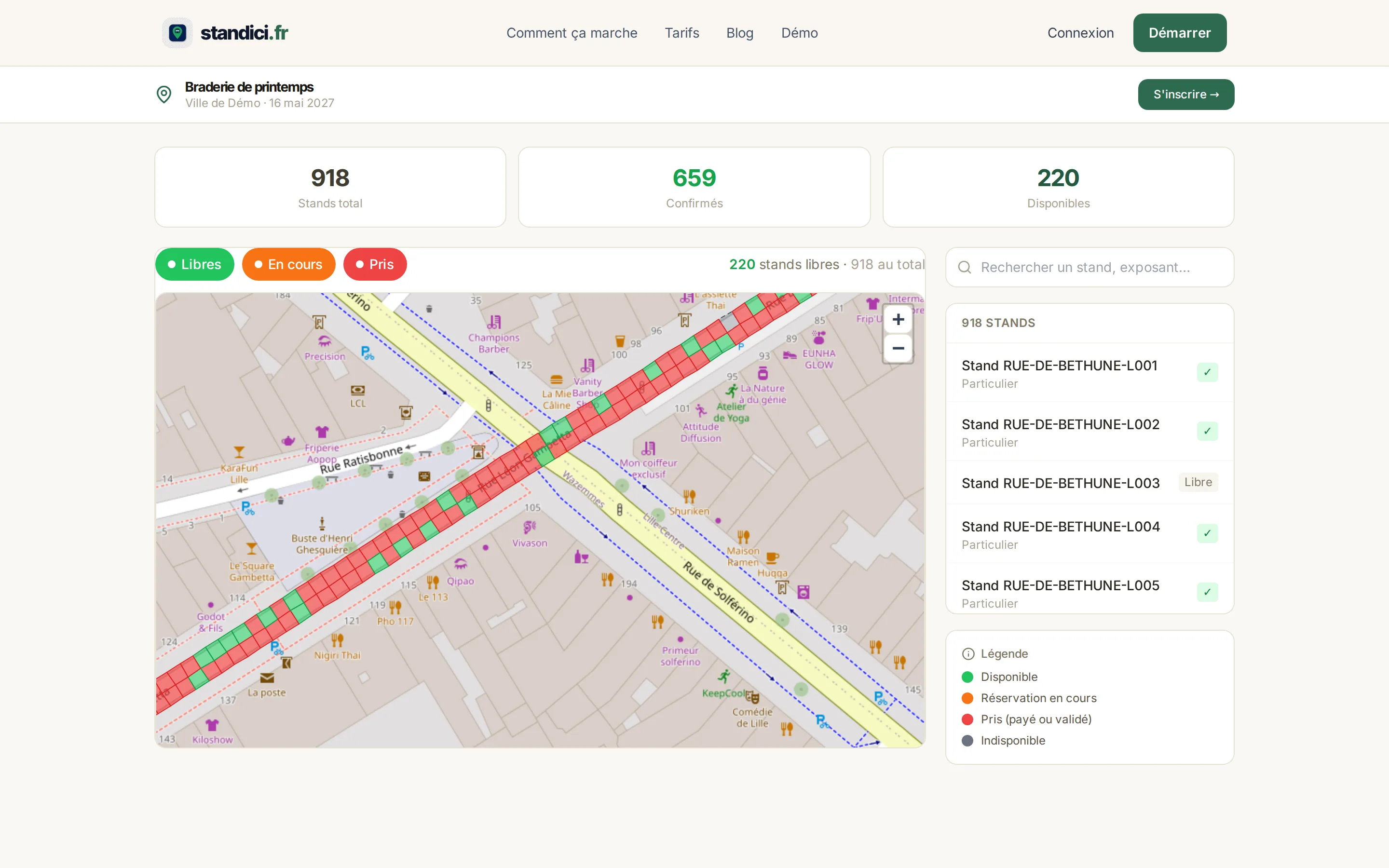The image size is (1389, 868).
Task: Click the info icon next to Légende
Action: (x=968, y=654)
